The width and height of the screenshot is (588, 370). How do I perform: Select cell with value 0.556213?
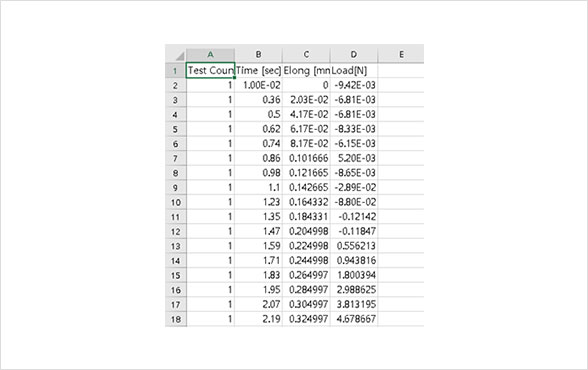pyautogui.click(x=354, y=246)
